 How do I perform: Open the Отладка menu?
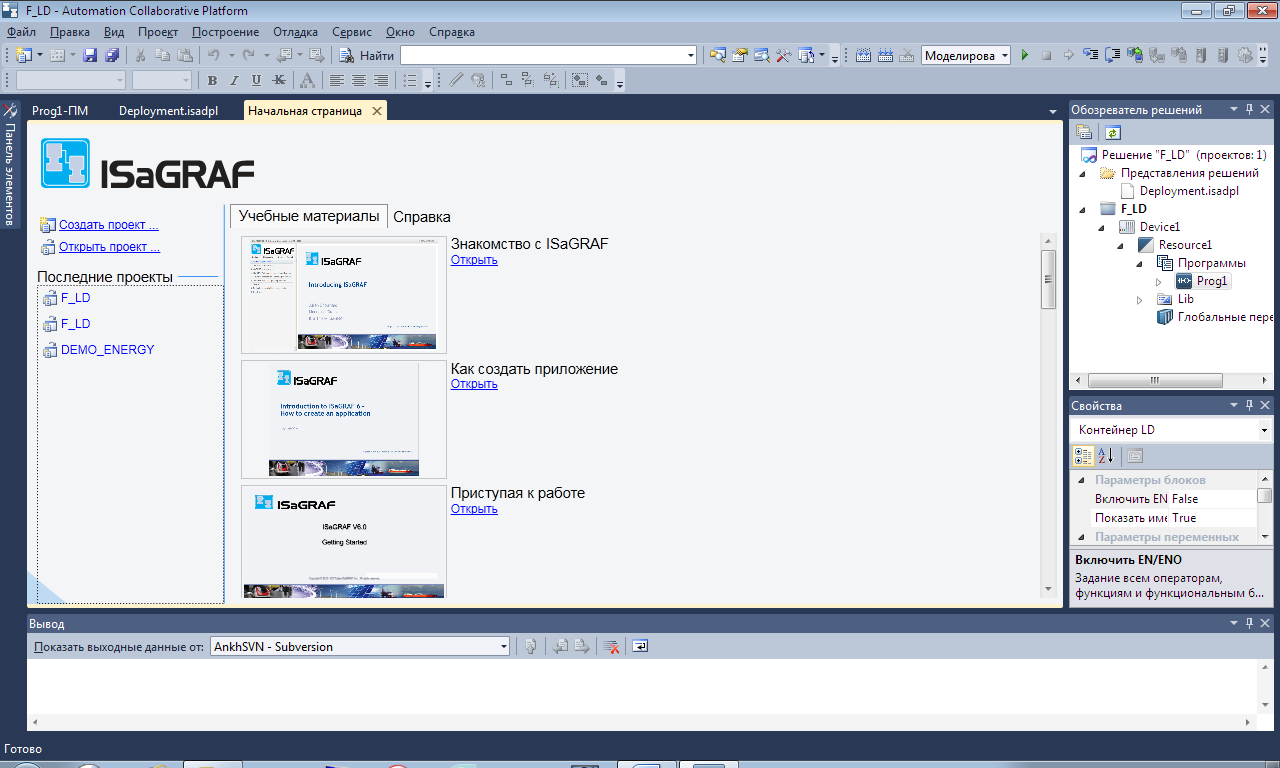tap(296, 32)
